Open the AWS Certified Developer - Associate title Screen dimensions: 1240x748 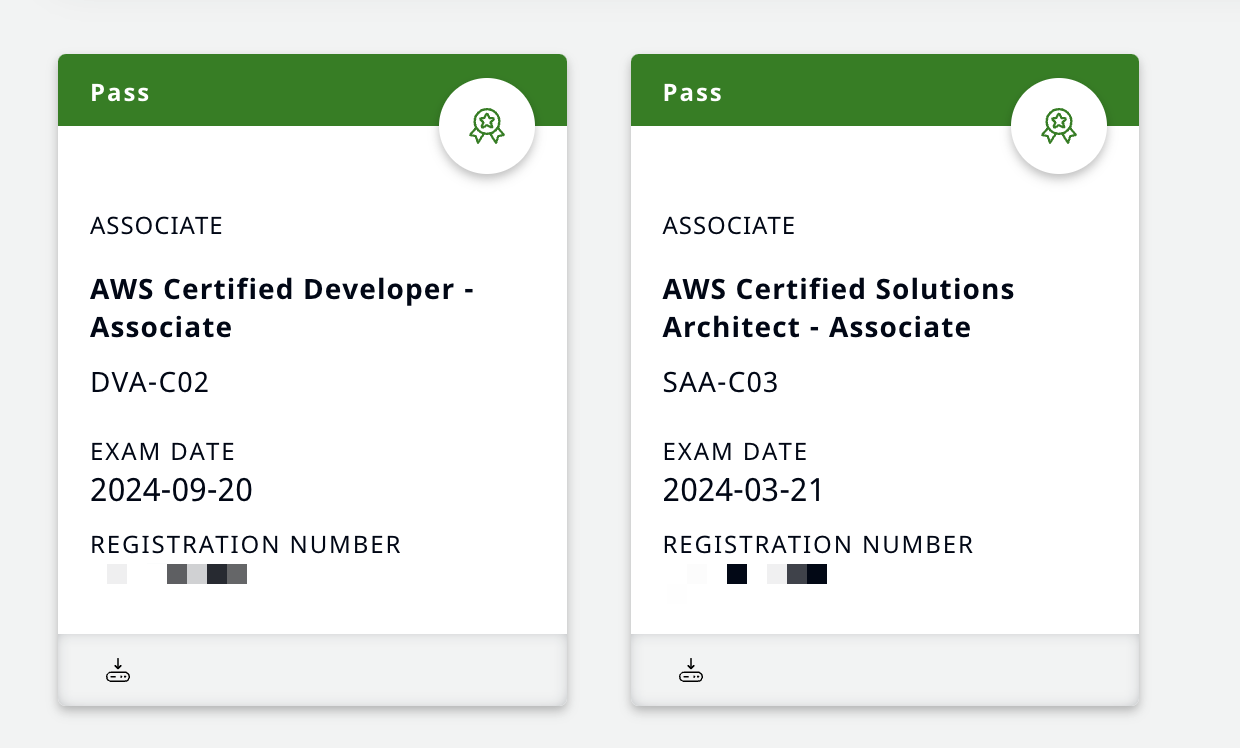point(281,308)
